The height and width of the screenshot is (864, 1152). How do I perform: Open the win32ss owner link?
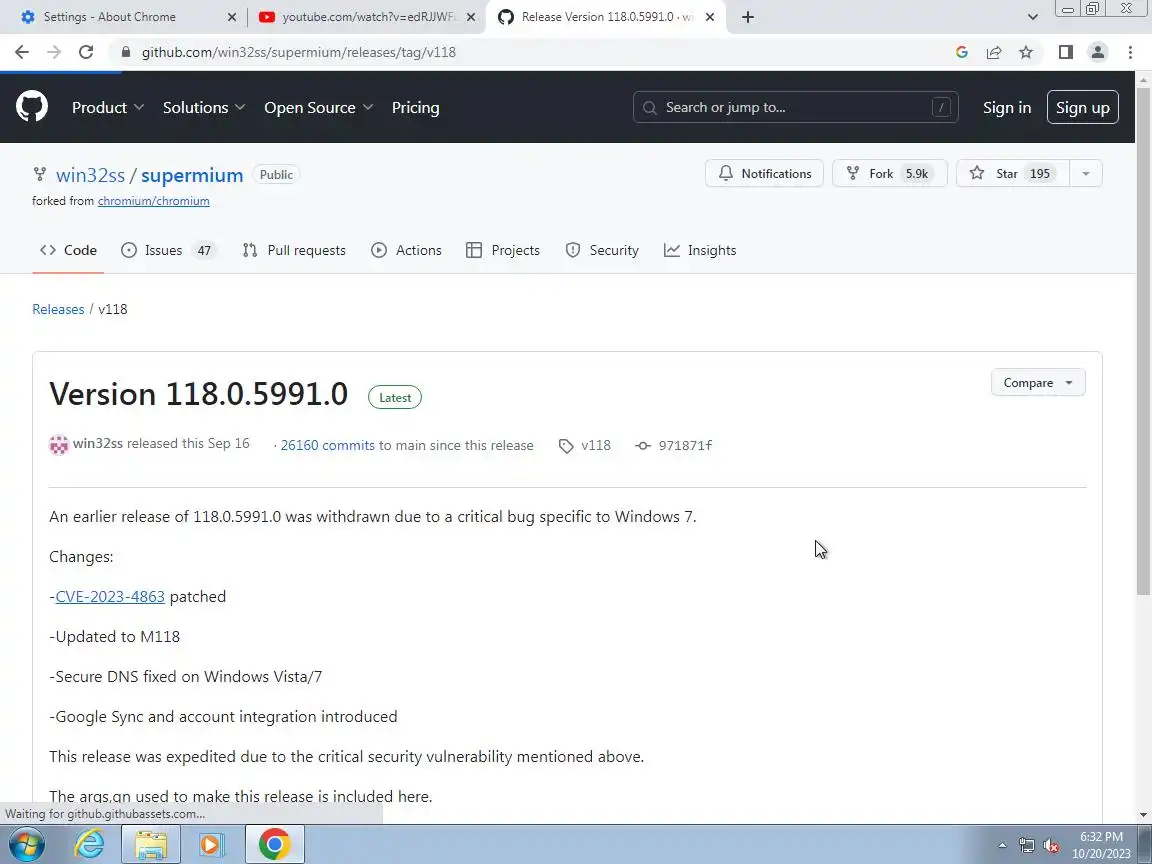(x=90, y=175)
